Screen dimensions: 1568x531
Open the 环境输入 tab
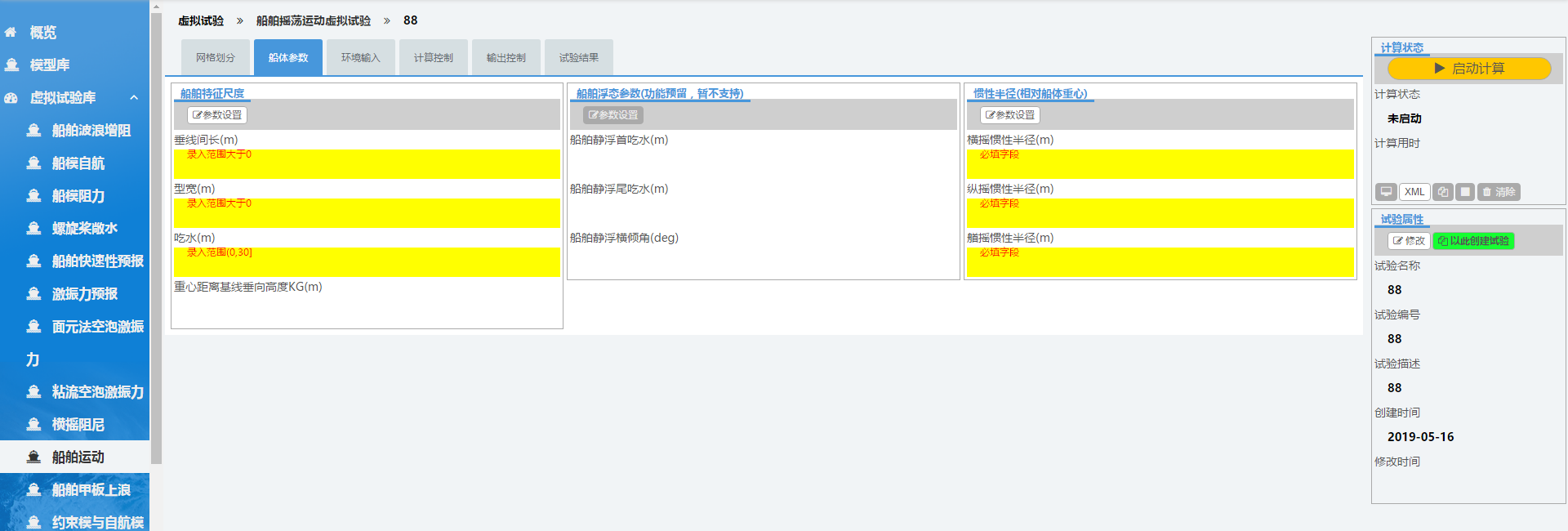click(361, 58)
